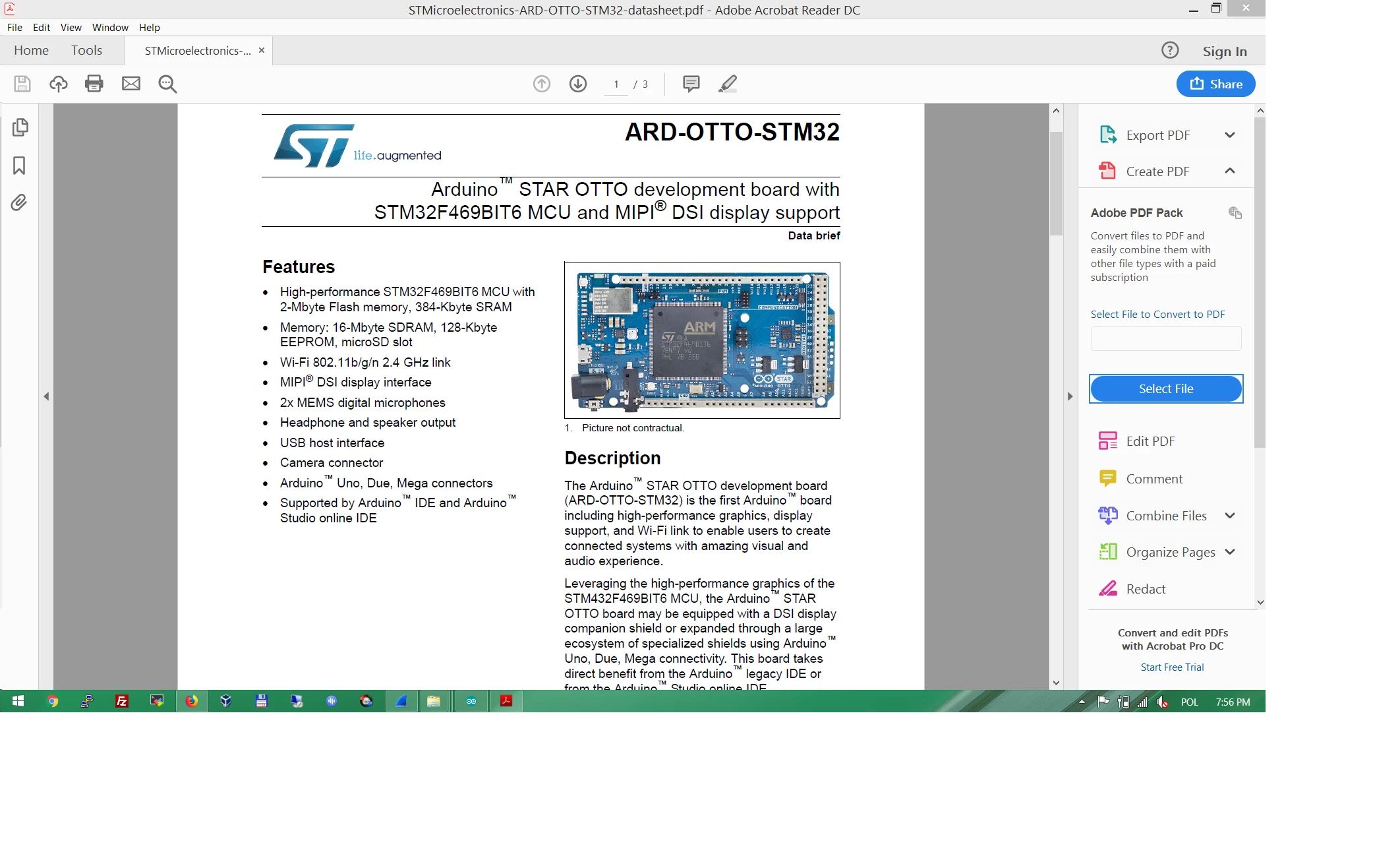Send the file by email icon
The width and height of the screenshot is (1400, 860).
click(x=131, y=84)
